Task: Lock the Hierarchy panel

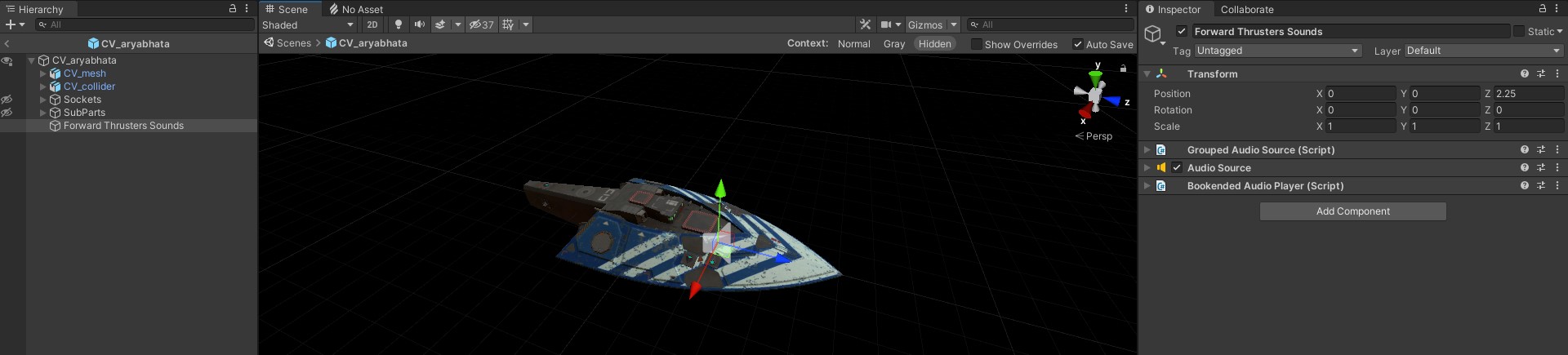Action: (233, 8)
